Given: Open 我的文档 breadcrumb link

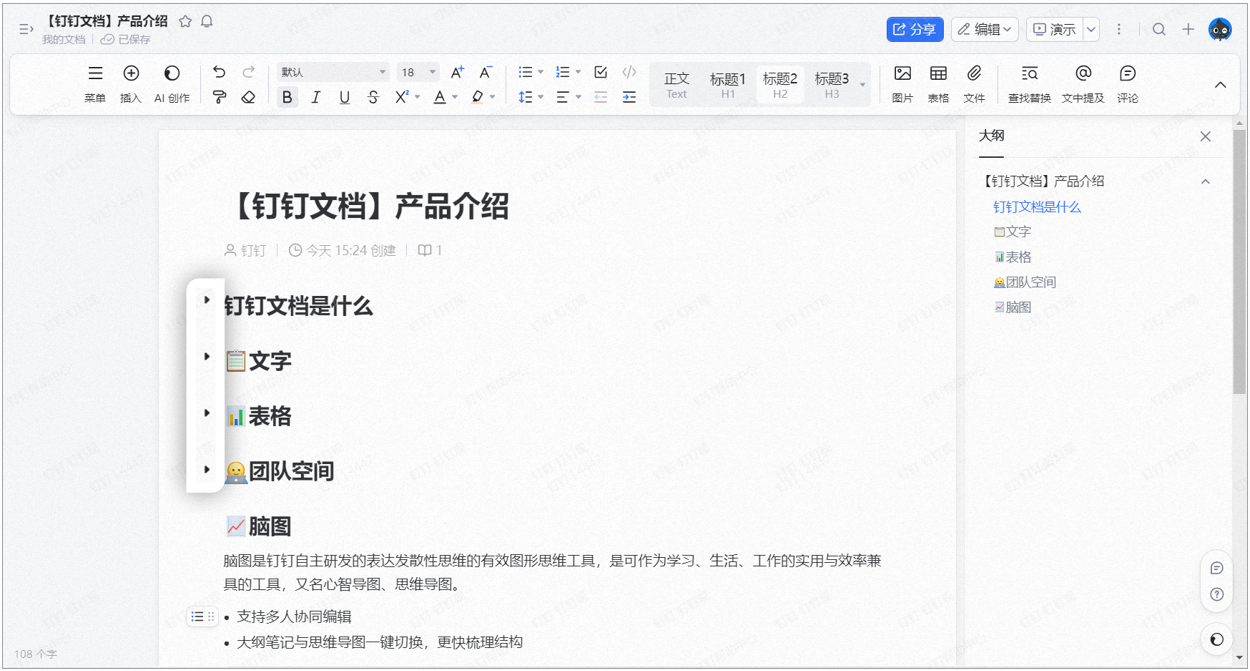Looking at the screenshot, I should tap(64, 39).
